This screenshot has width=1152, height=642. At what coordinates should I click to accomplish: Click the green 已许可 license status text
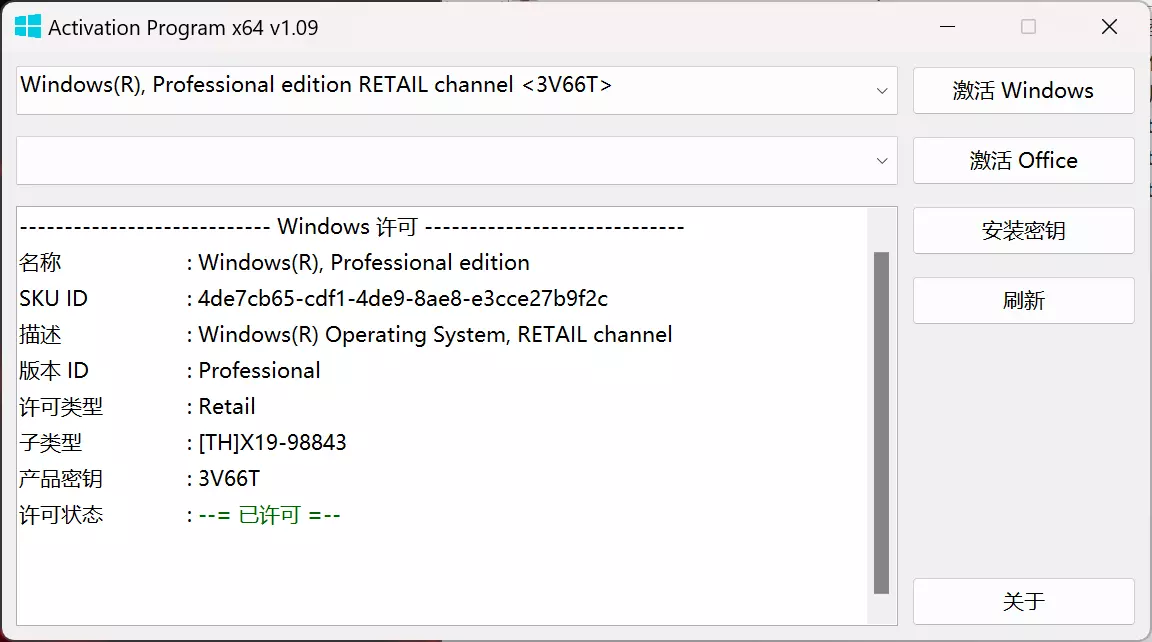tap(270, 515)
